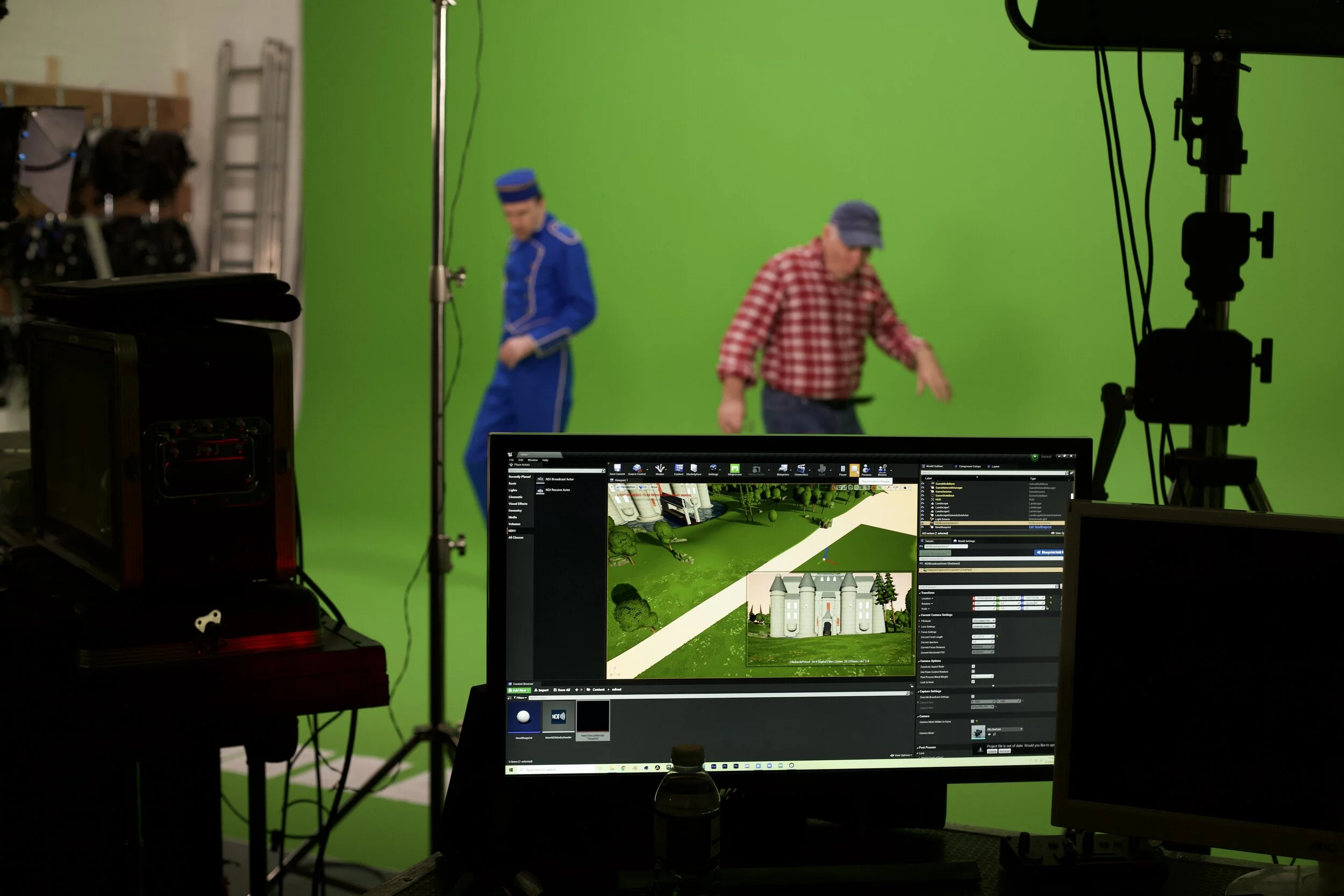Switch to the World Settings tab
This screenshot has height=896, width=1344.
point(965,541)
